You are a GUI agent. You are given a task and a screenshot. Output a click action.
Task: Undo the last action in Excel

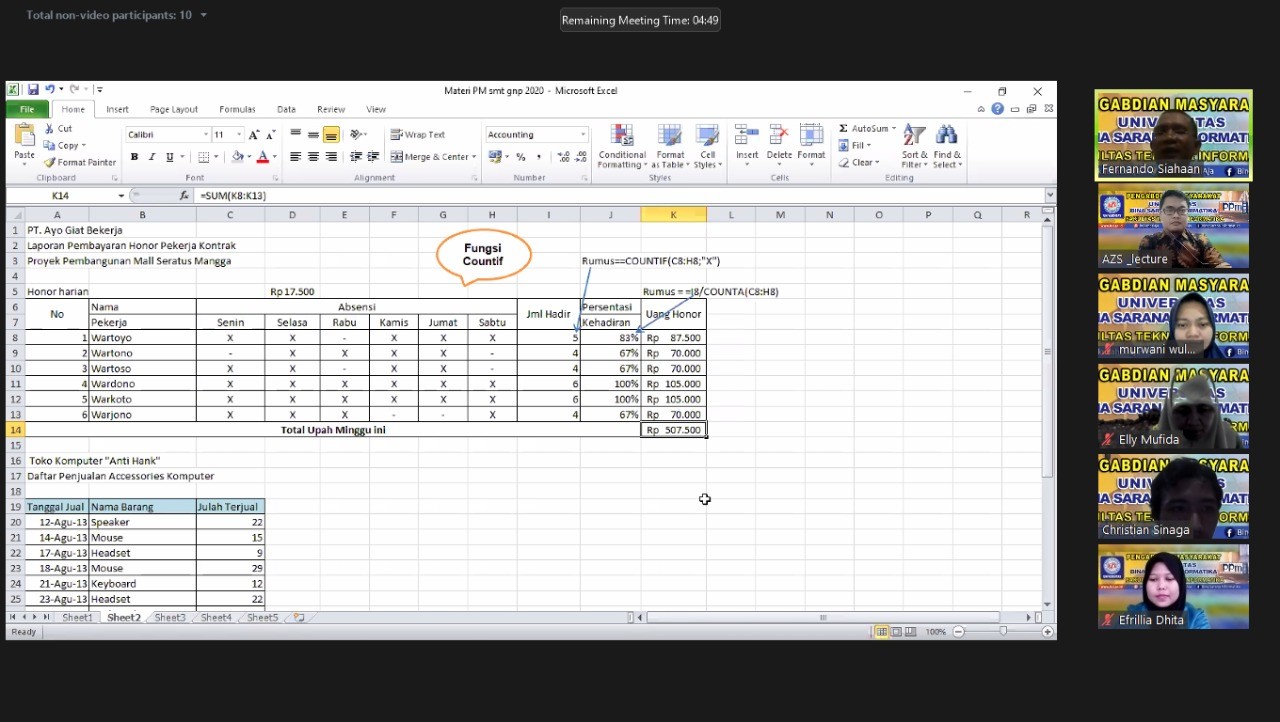click(x=50, y=90)
